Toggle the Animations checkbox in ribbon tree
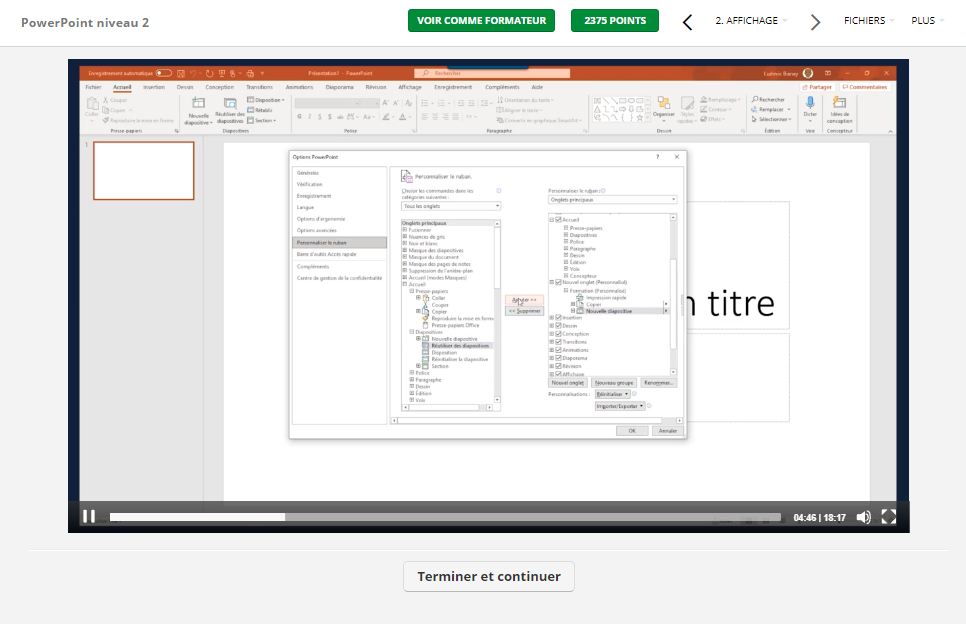Image resolution: width=966 pixels, height=624 pixels. [x=559, y=350]
